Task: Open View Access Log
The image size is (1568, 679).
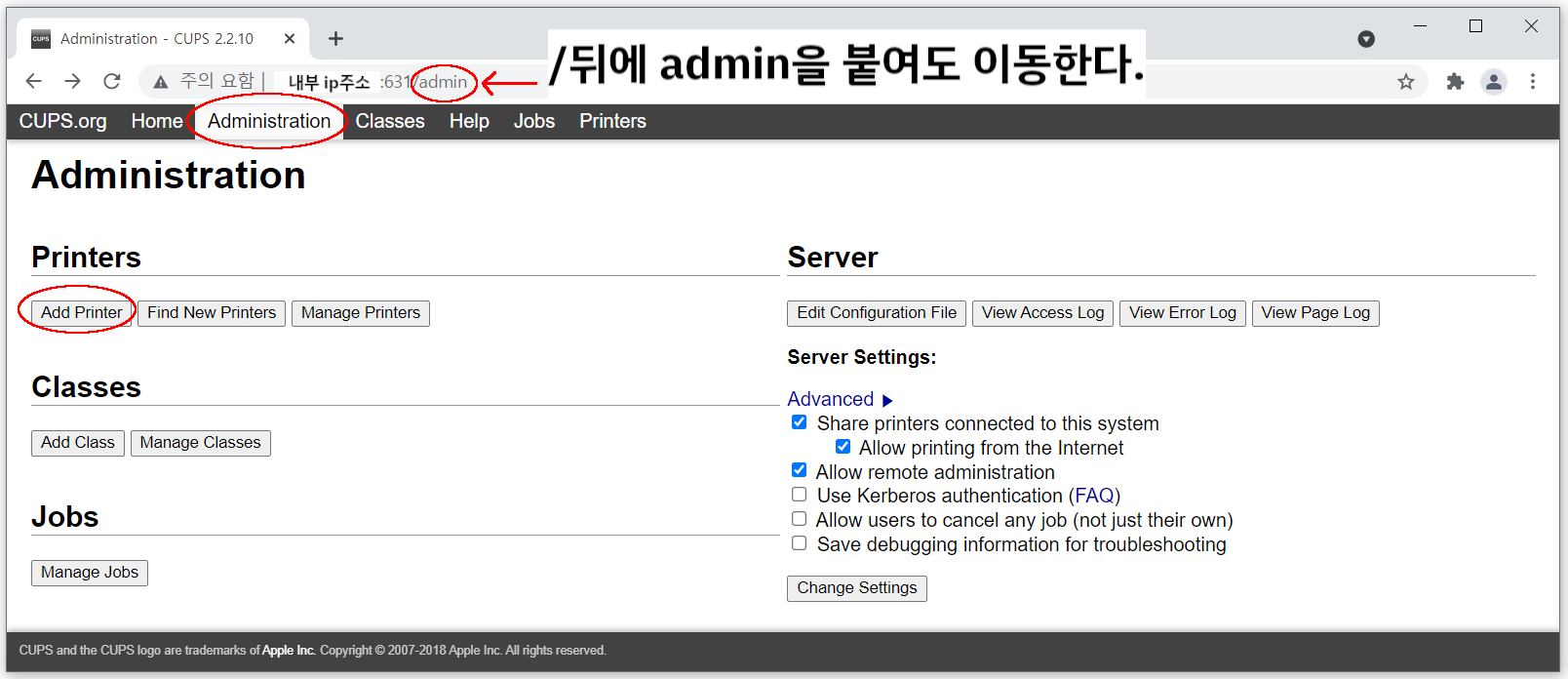Action: tap(1043, 313)
